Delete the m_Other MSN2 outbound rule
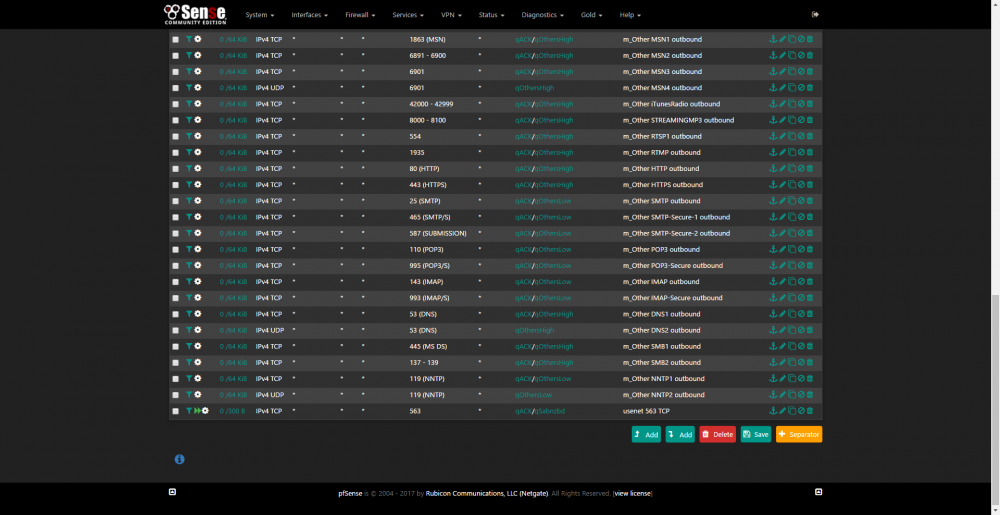 pyautogui.click(x=810, y=55)
